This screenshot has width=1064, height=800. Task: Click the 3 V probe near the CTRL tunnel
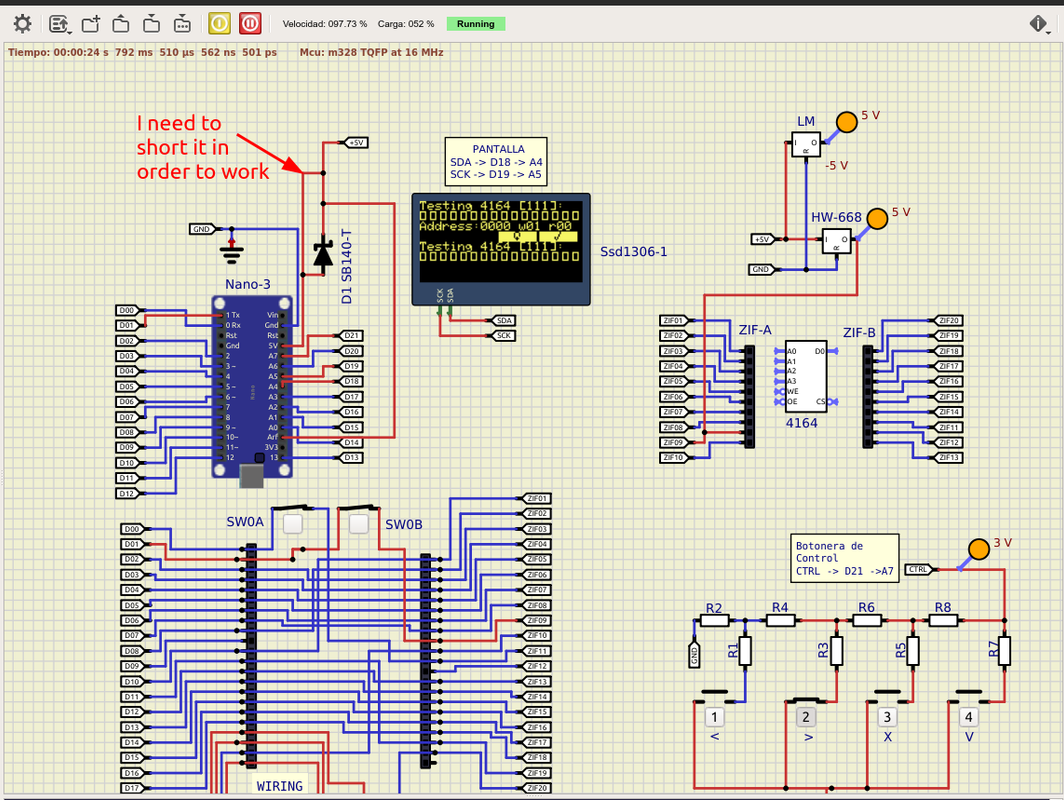coord(978,549)
